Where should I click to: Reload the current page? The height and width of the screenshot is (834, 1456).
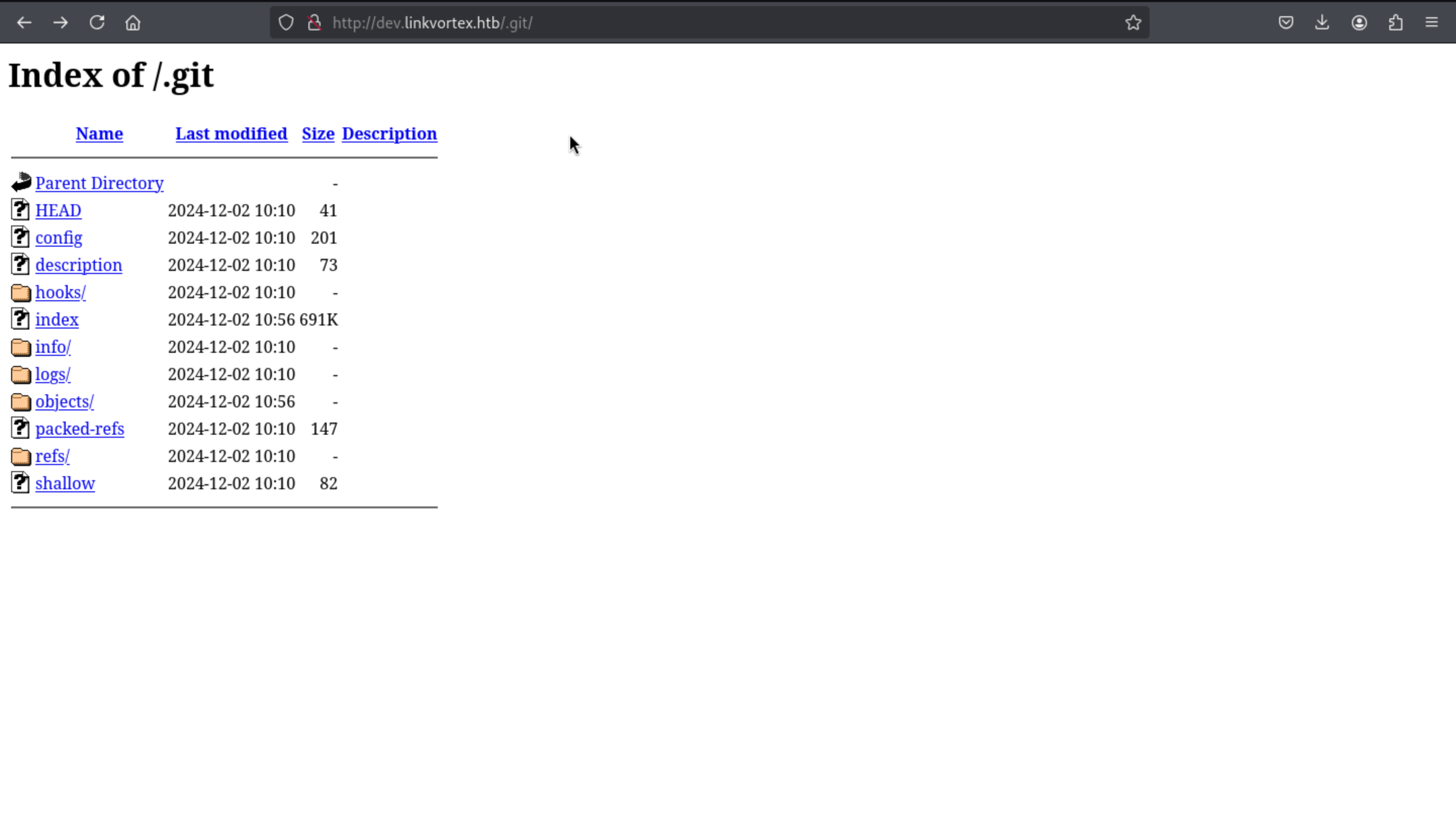click(x=97, y=23)
